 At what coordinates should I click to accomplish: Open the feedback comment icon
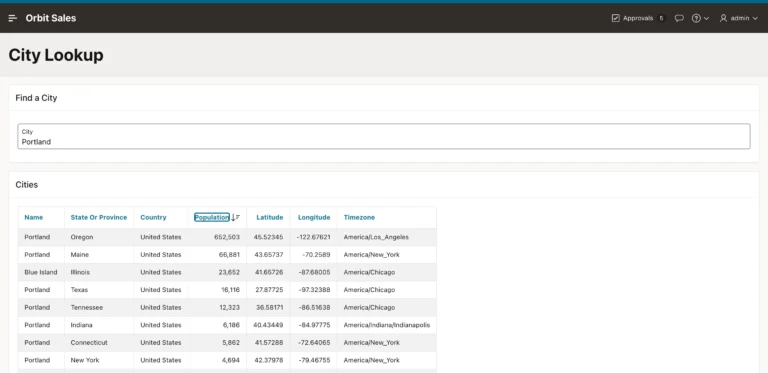pos(679,18)
